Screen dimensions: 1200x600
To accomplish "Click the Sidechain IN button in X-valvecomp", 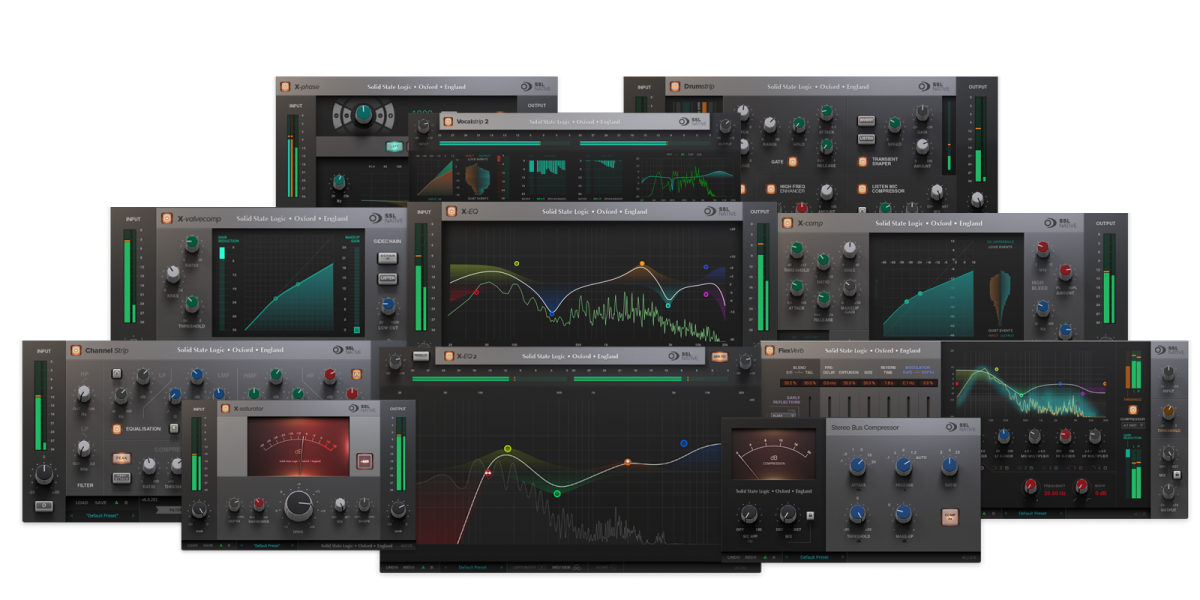I will click(x=386, y=259).
